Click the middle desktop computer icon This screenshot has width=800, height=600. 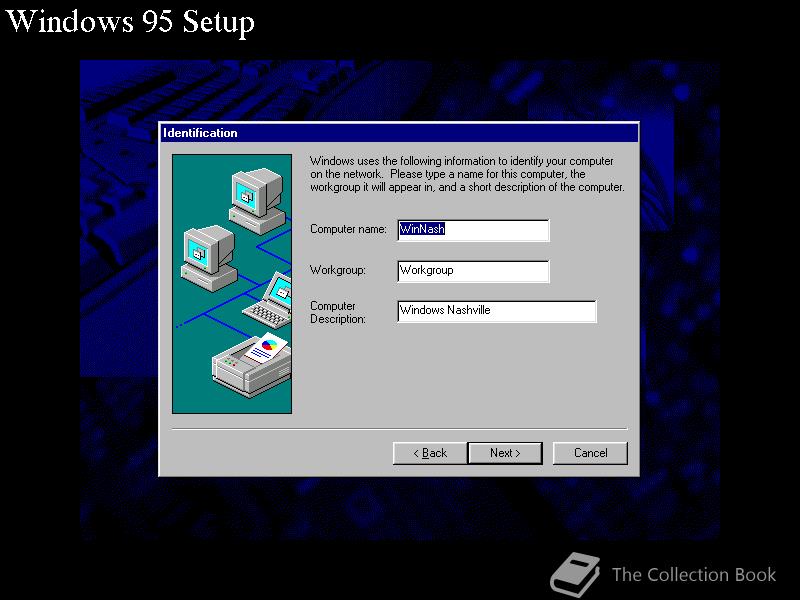[x=209, y=258]
